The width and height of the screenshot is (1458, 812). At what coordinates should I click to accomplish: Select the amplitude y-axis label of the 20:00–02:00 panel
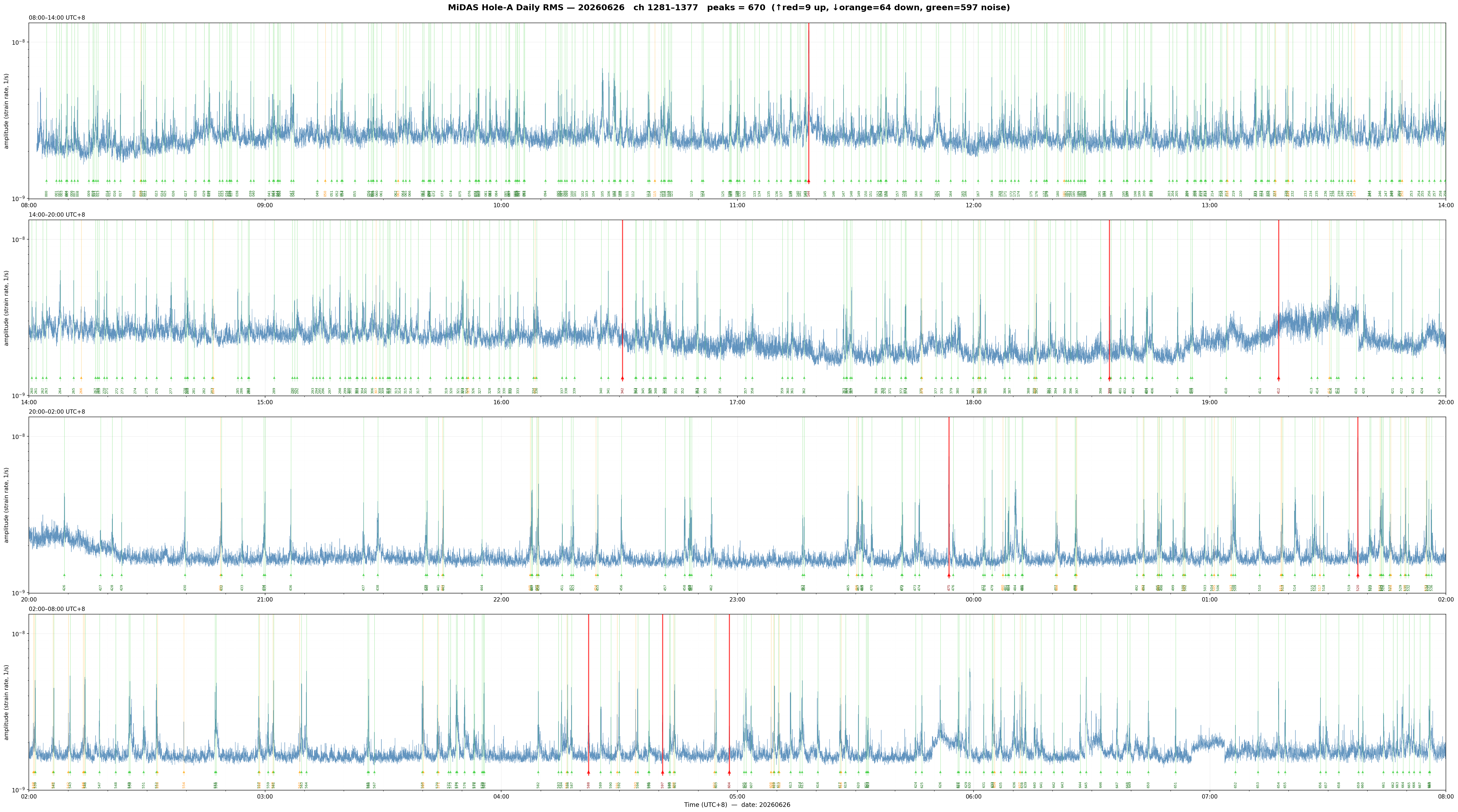[7, 505]
